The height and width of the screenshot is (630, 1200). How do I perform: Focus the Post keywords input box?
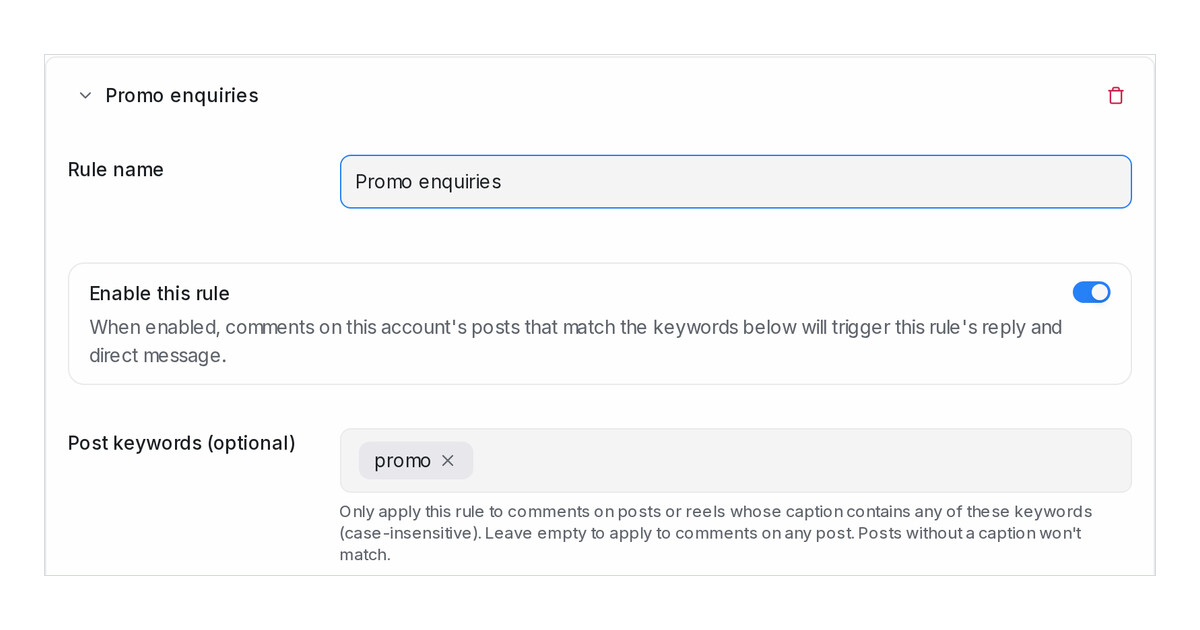point(736,461)
